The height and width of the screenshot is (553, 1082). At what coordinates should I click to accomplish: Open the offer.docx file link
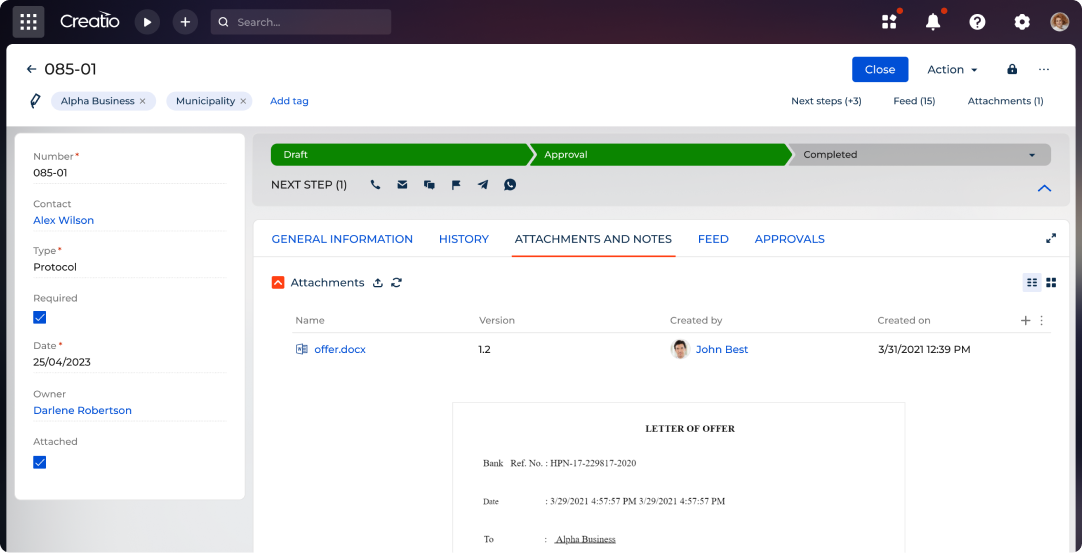339,349
